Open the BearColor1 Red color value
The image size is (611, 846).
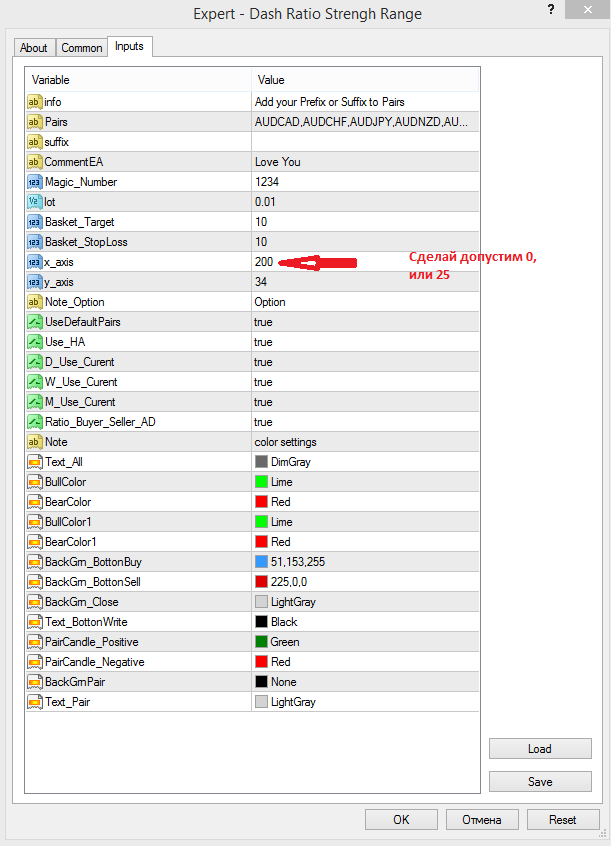pos(365,542)
